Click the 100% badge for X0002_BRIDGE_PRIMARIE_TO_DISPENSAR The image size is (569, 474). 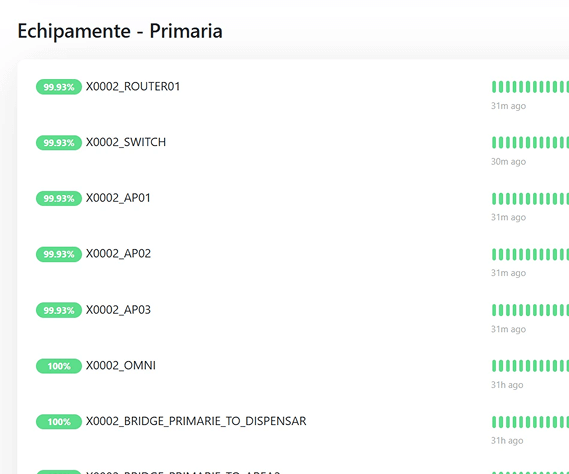click(x=59, y=422)
